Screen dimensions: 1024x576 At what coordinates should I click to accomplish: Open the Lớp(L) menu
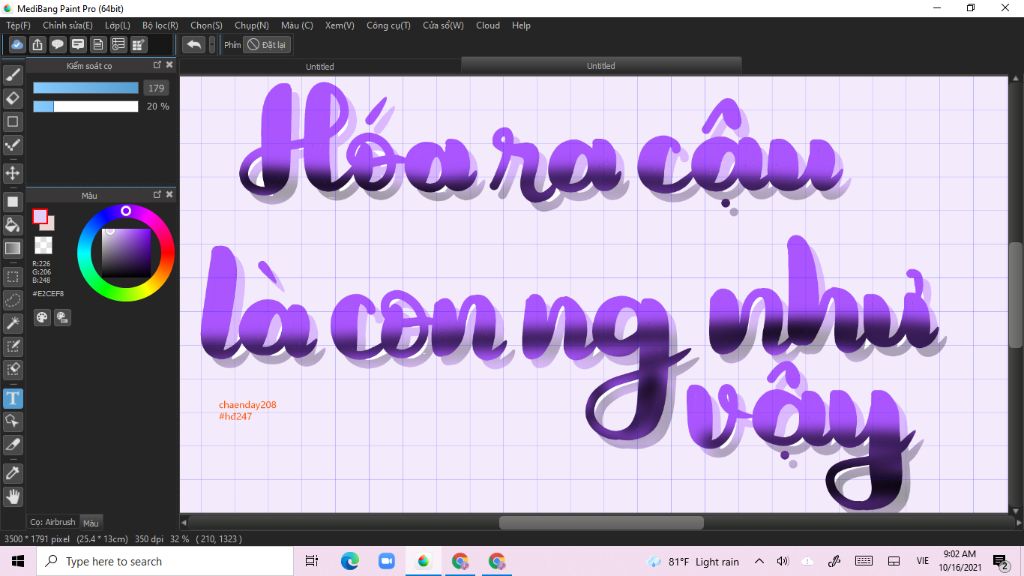click(x=118, y=25)
